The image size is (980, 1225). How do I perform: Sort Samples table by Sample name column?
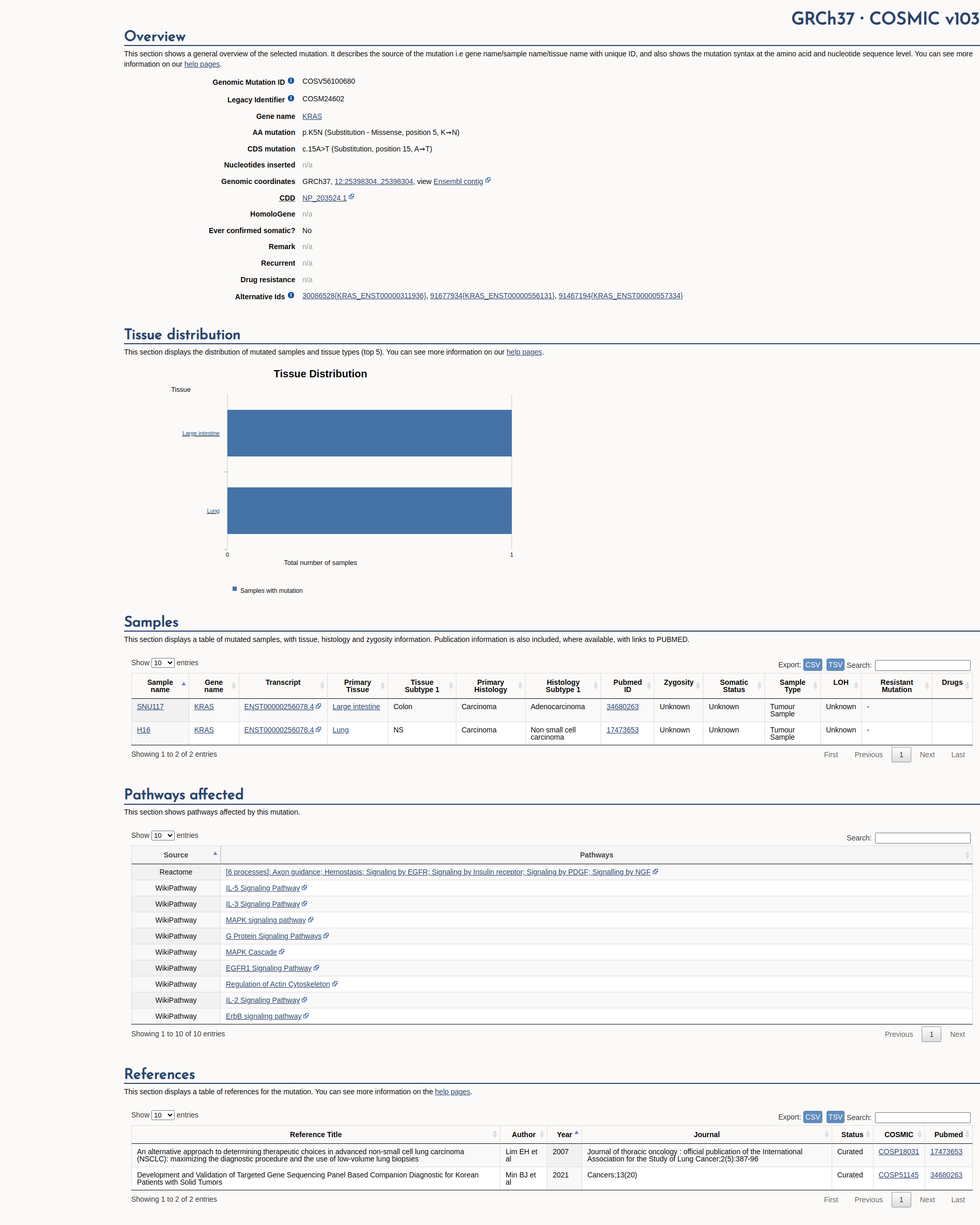160,686
